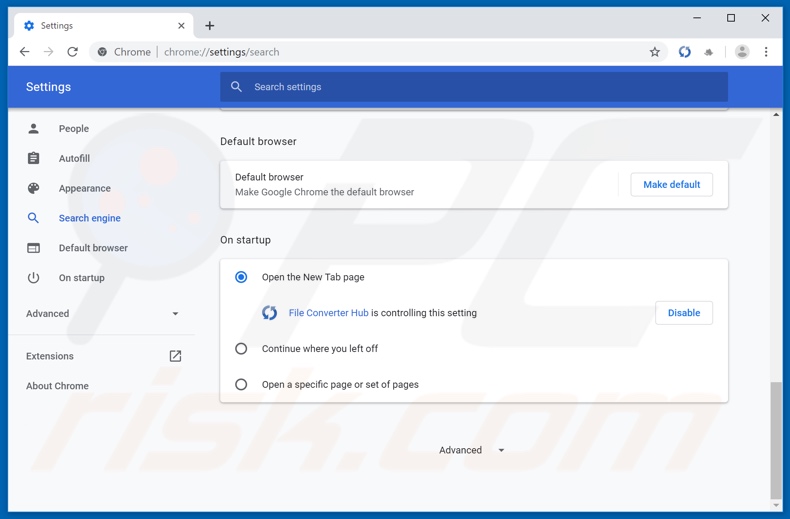Click the user profile avatar icon
This screenshot has width=790, height=519.
pyautogui.click(x=742, y=52)
